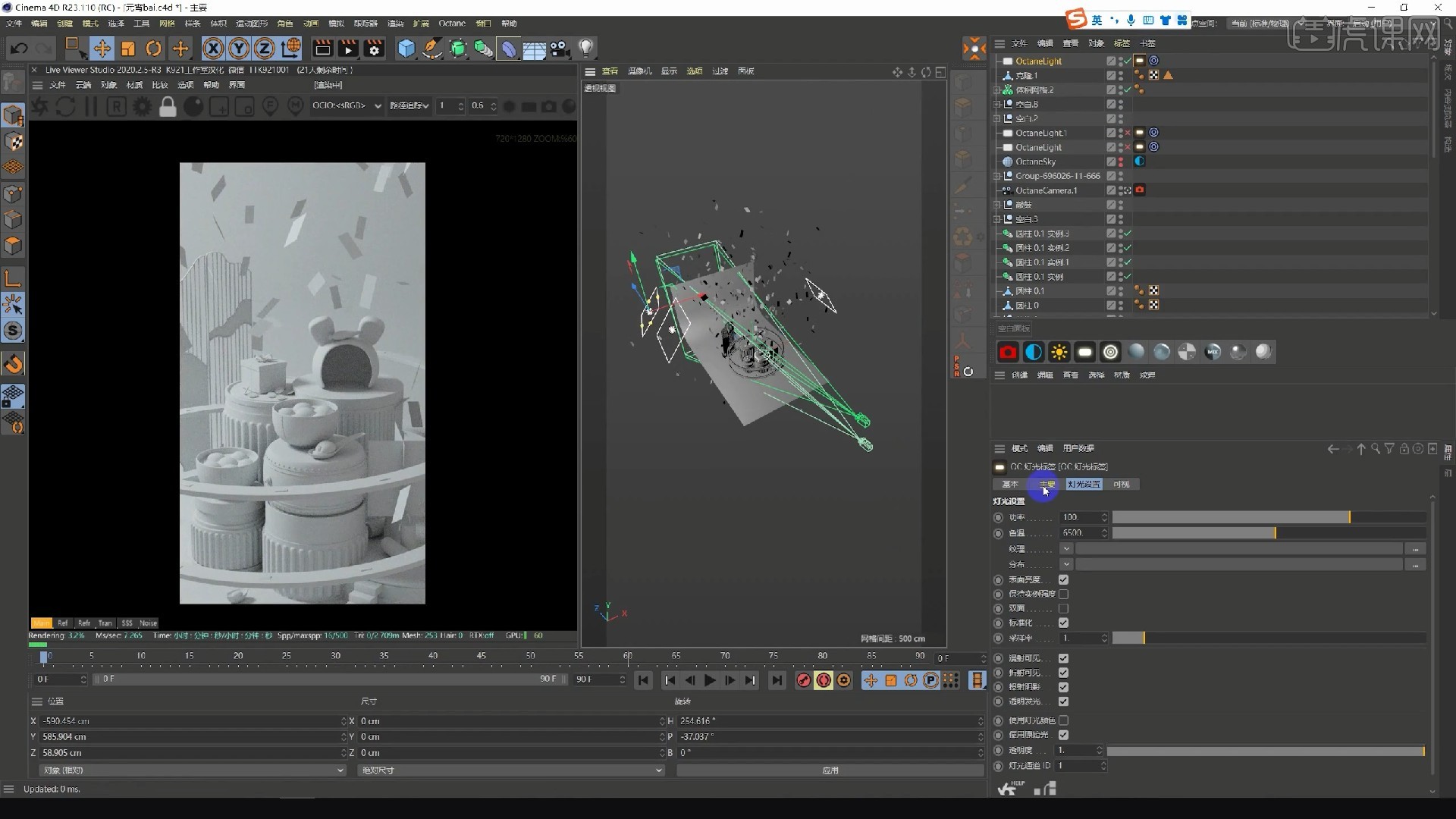Click the undo arrow in the top toolbar
Screen dimensions: 1456x819
coord(19,49)
